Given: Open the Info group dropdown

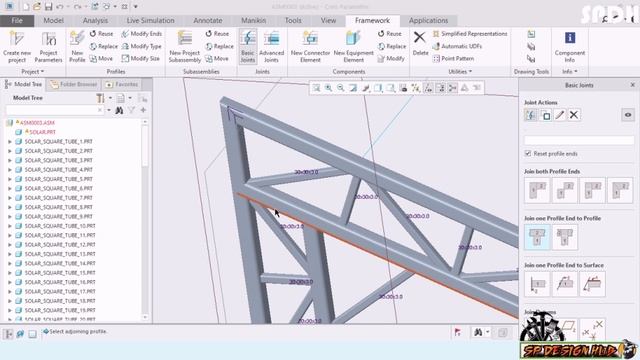Looking at the screenshot, I should pyautogui.click(x=570, y=71).
